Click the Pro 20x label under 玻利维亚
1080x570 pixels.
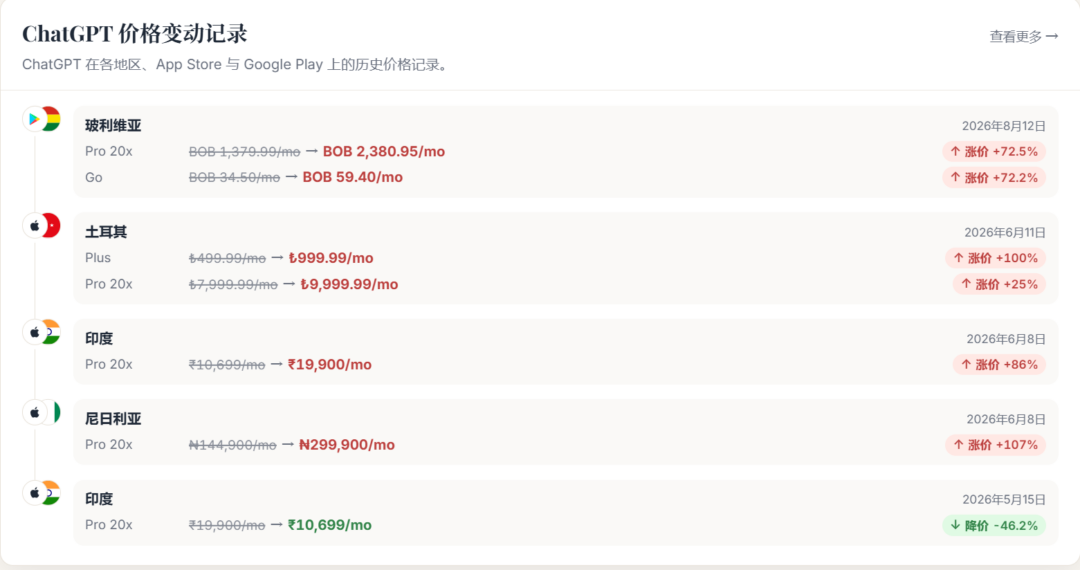tap(109, 151)
